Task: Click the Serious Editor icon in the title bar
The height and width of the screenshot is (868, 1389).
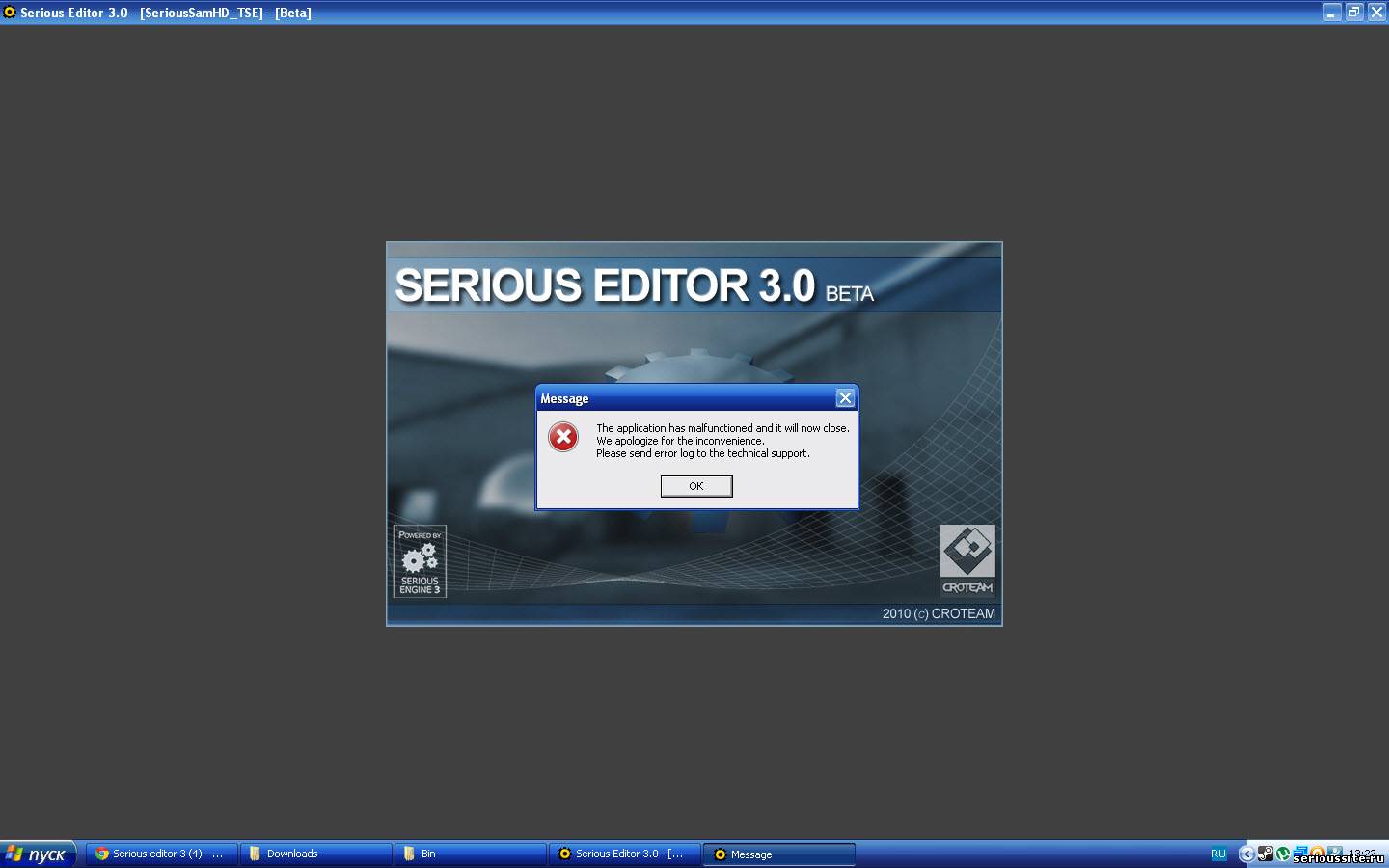Action: tap(10, 13)
